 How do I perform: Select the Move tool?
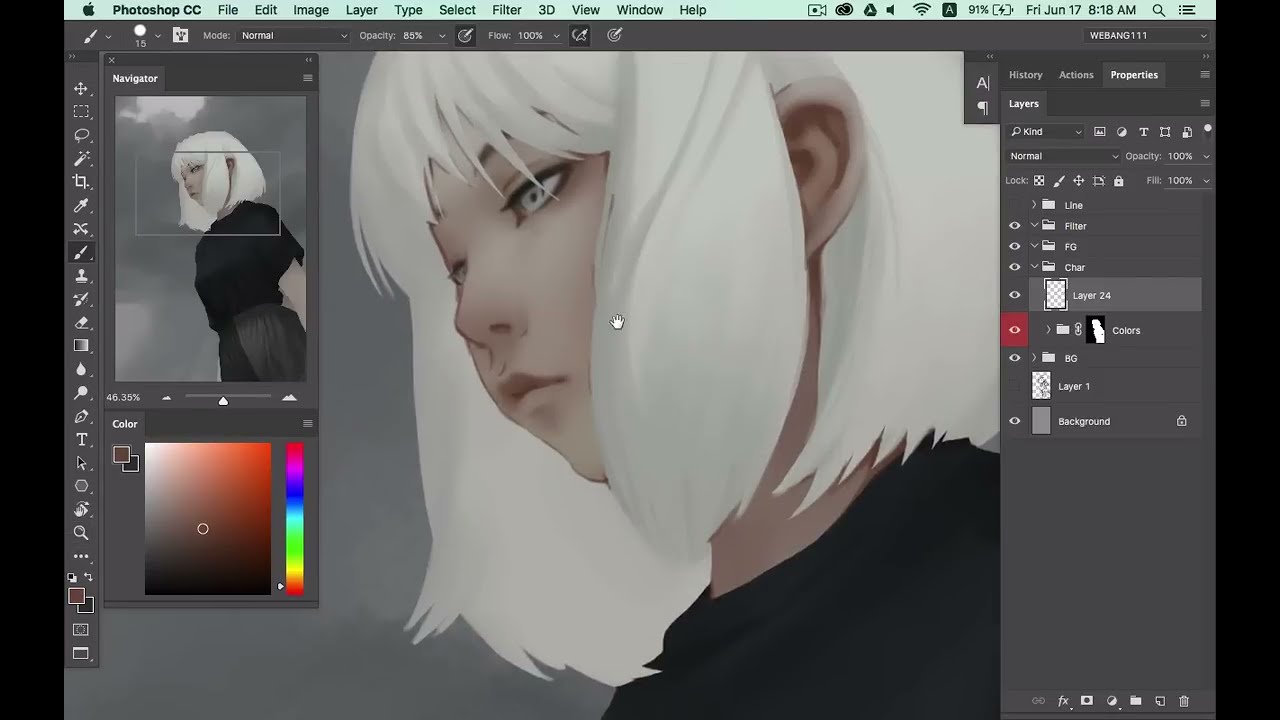pos(81,88)
